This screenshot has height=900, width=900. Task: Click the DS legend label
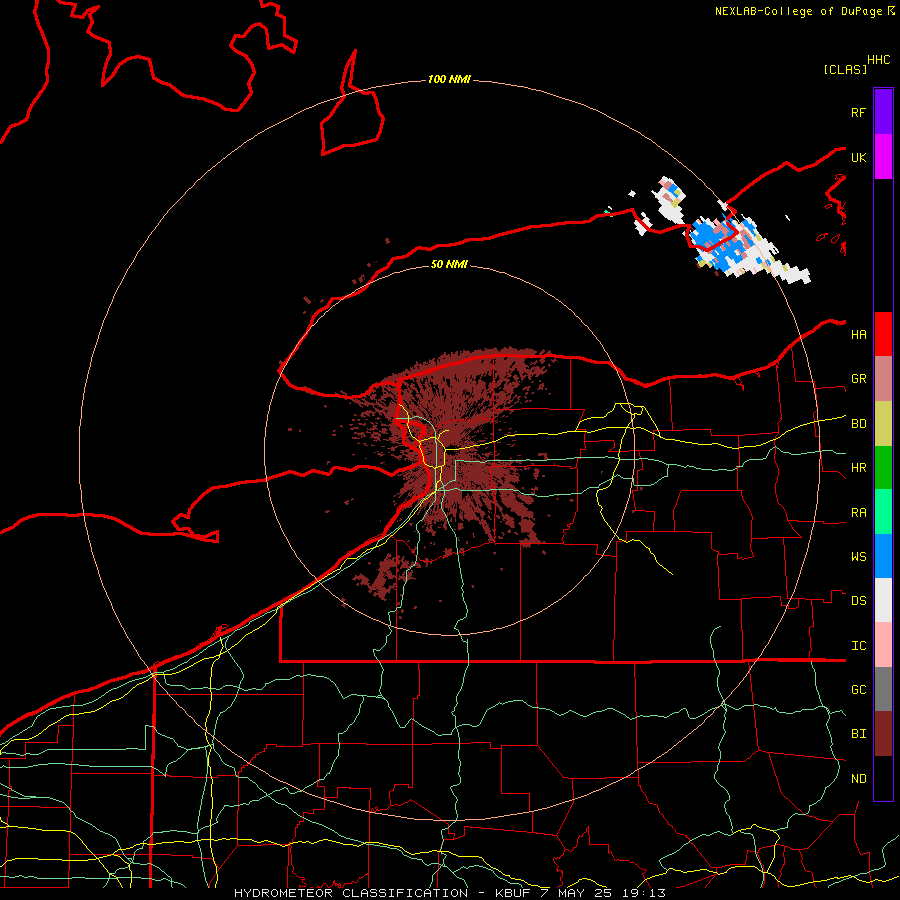[x=858, y=601]
